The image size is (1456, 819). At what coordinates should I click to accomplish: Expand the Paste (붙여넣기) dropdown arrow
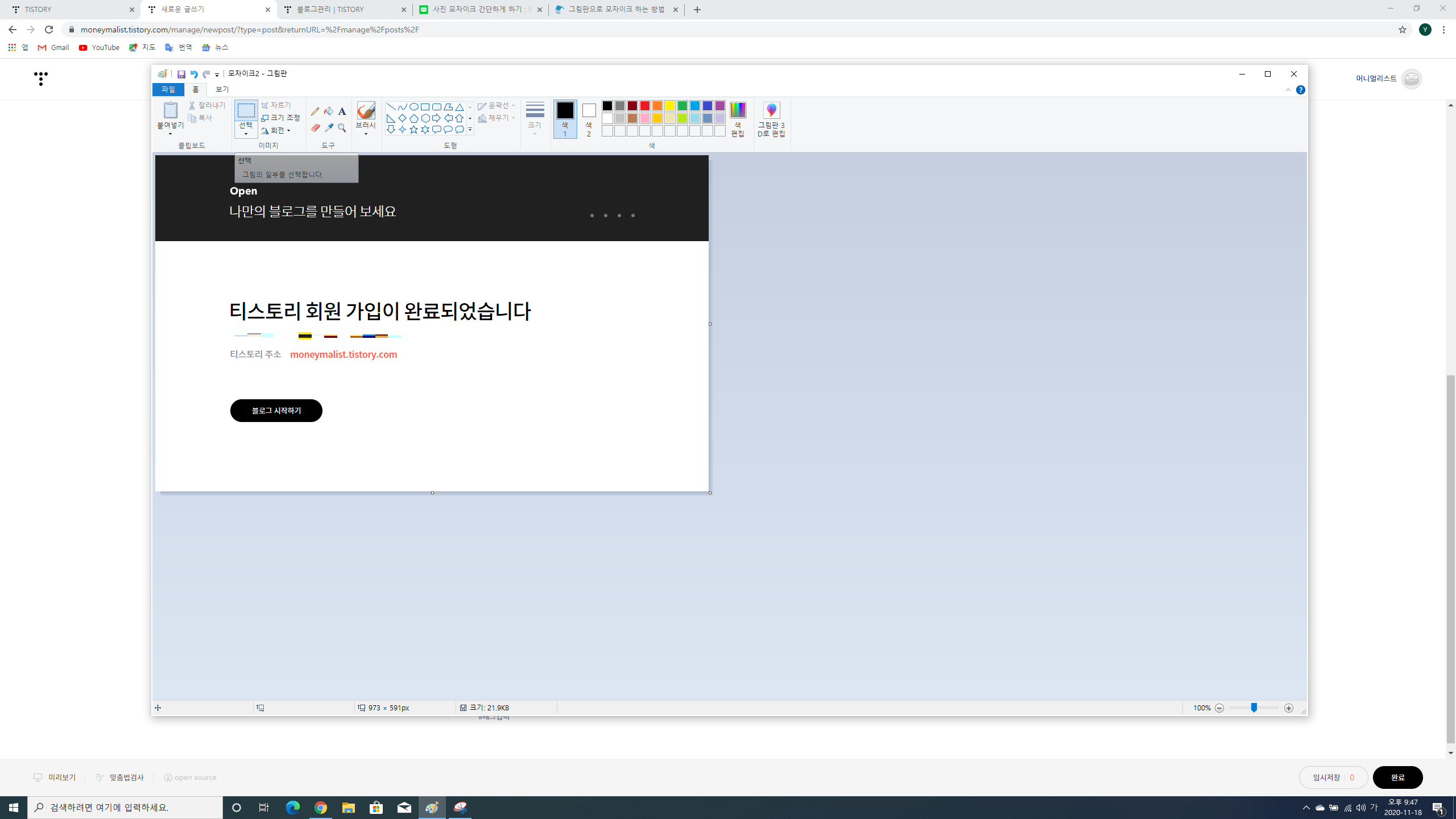tap(170, 134)
